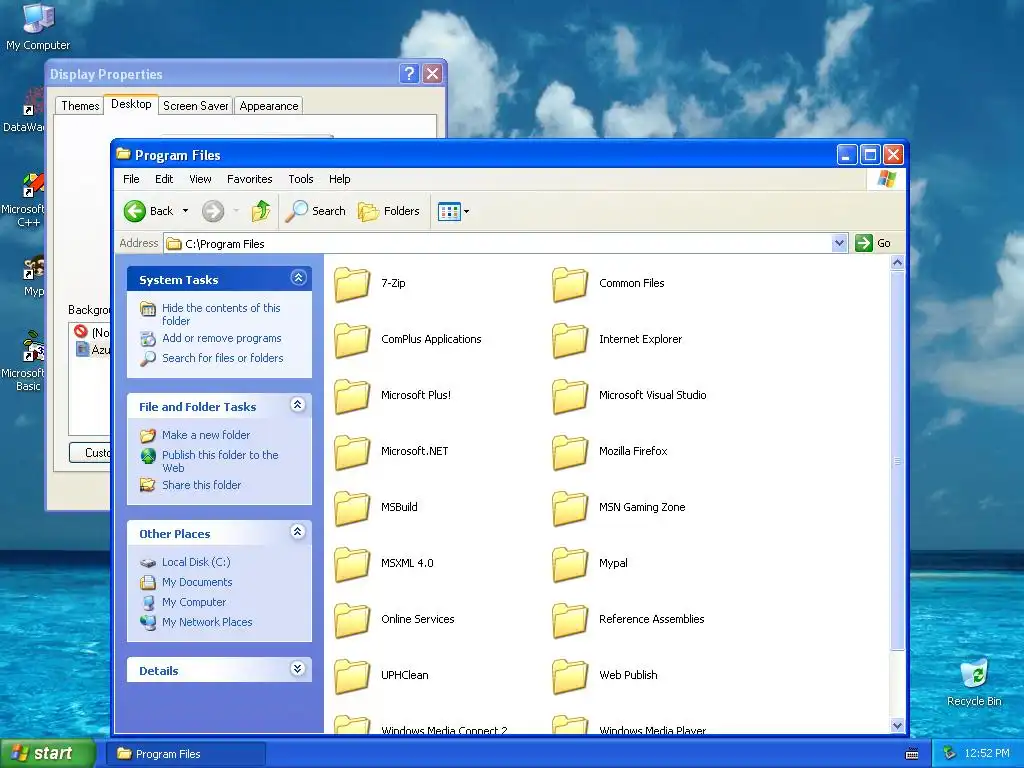
Task: Open the Edit menu
Action: click(164, 179)
